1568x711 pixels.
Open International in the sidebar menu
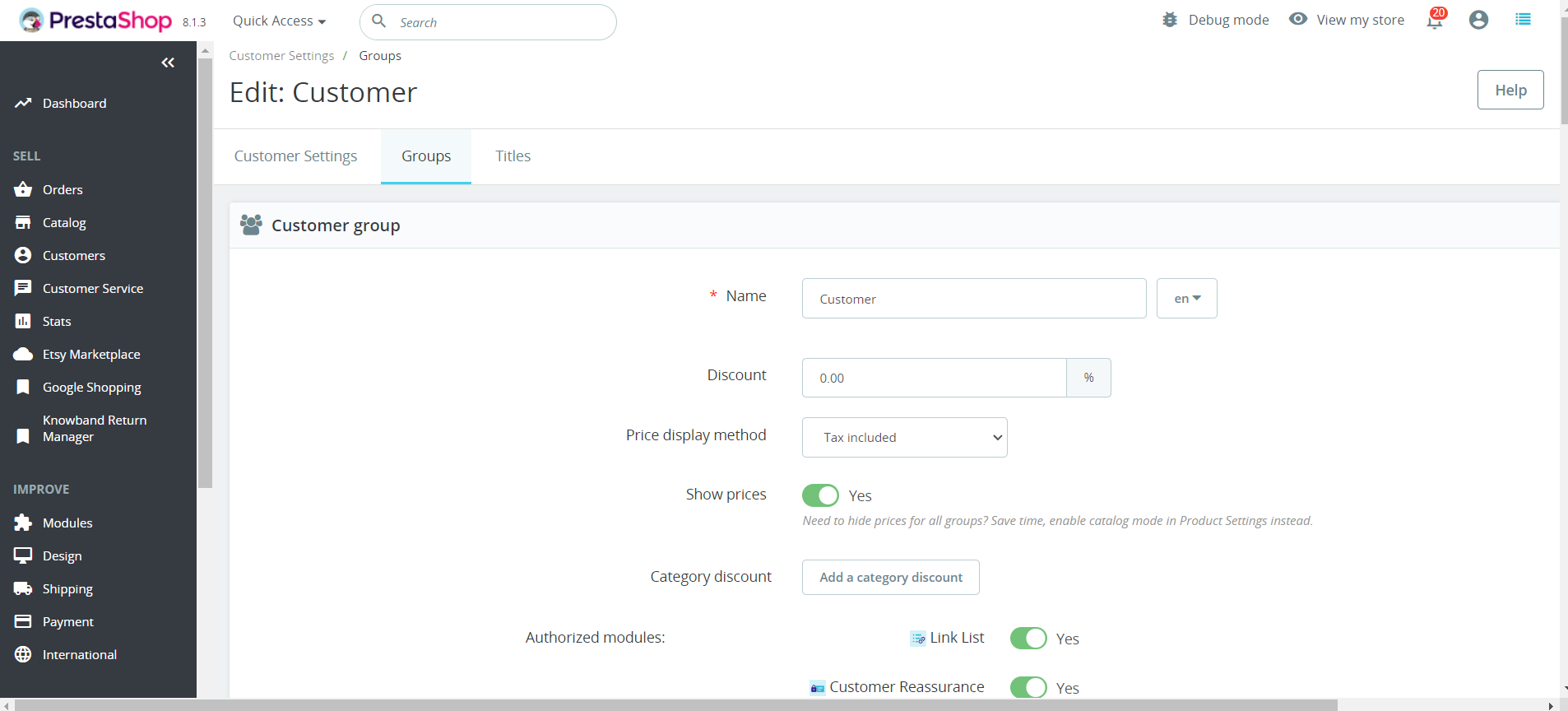click(x=80, y=654)
